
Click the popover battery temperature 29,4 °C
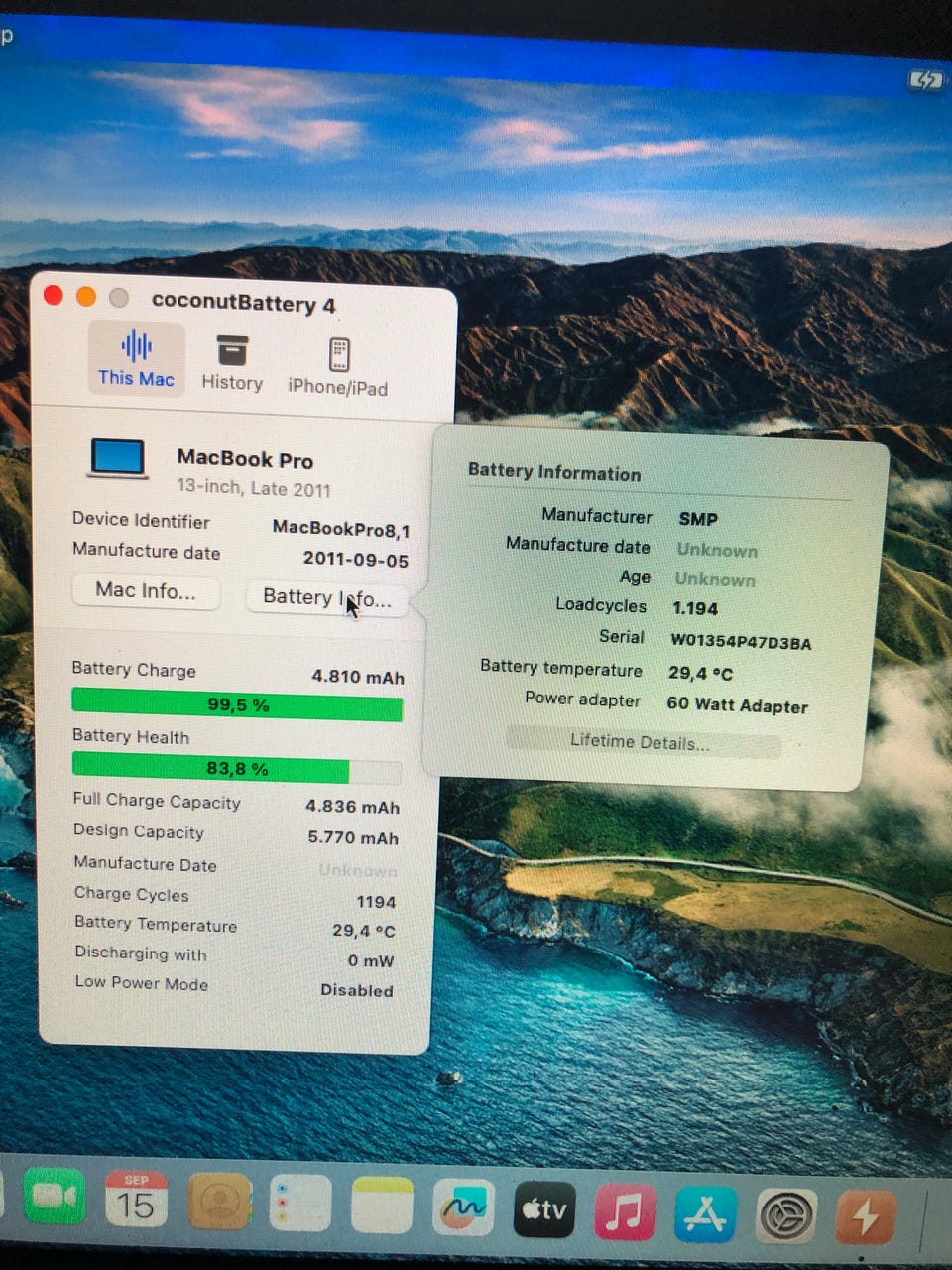pyautogui.click(x=700, y=673)
